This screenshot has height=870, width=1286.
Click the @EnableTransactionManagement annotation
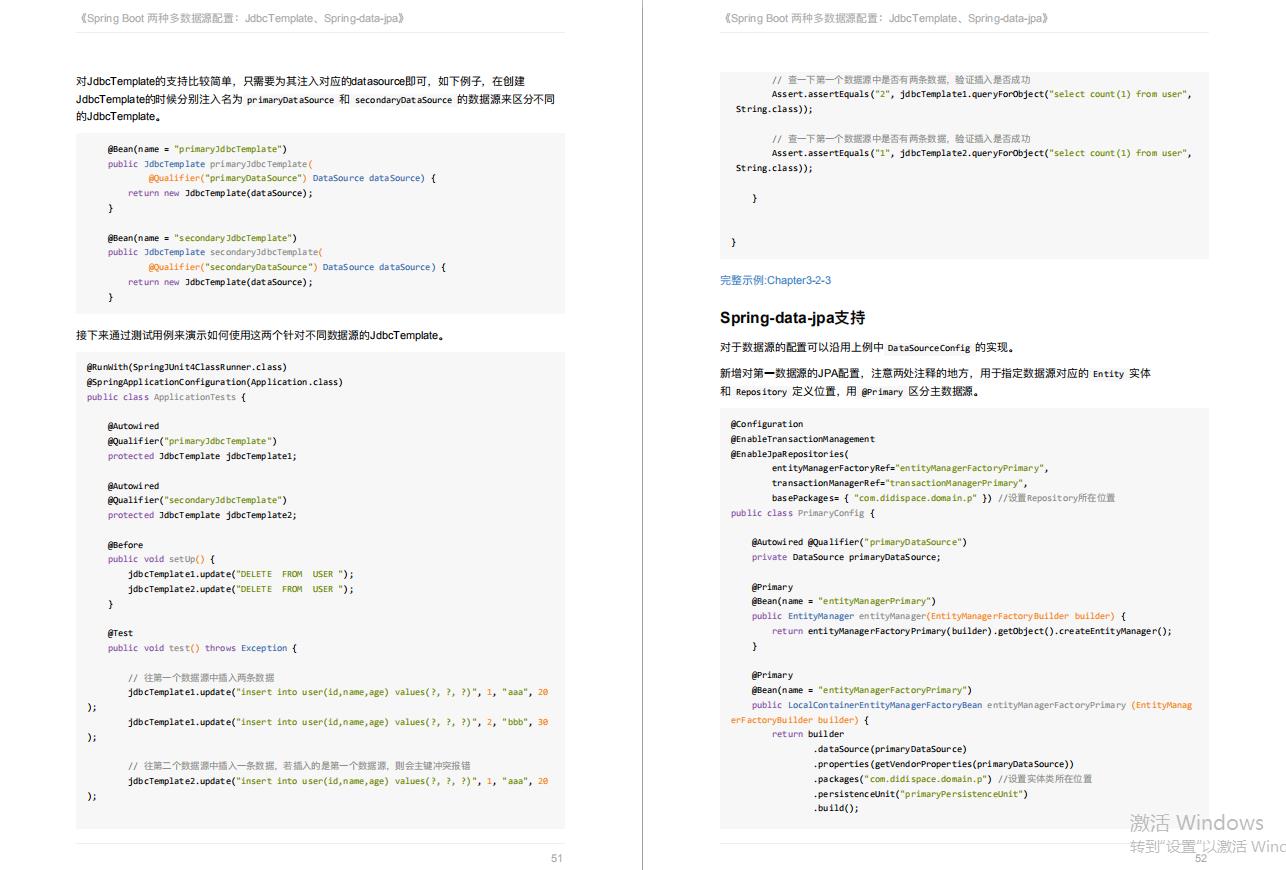802,439
